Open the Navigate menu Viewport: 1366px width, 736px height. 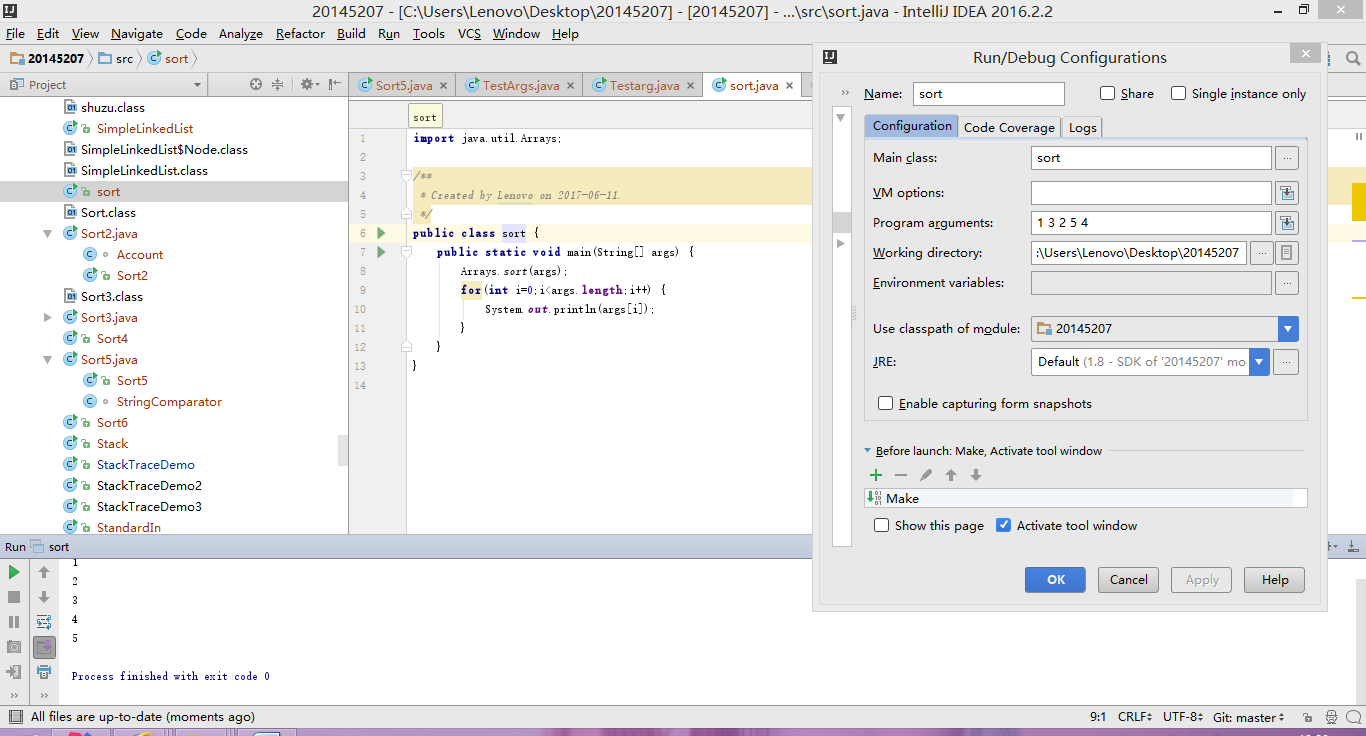click(x=137, y=33)
